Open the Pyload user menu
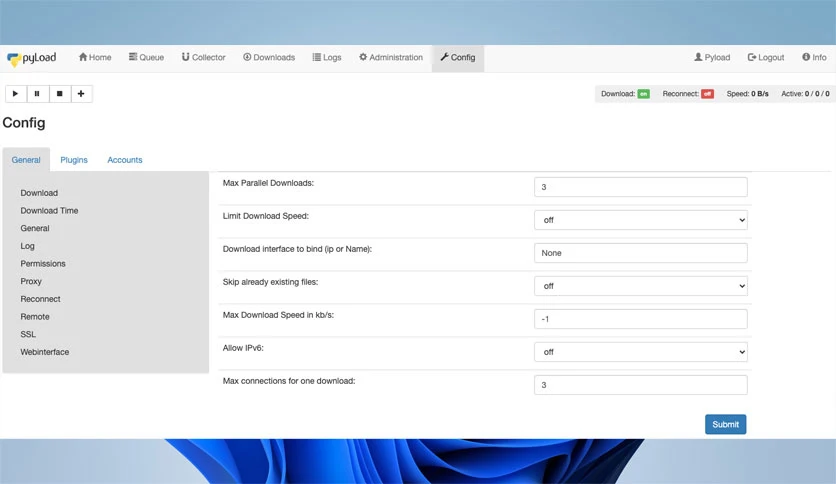836x484 pixels. click(x=712, y=58)
